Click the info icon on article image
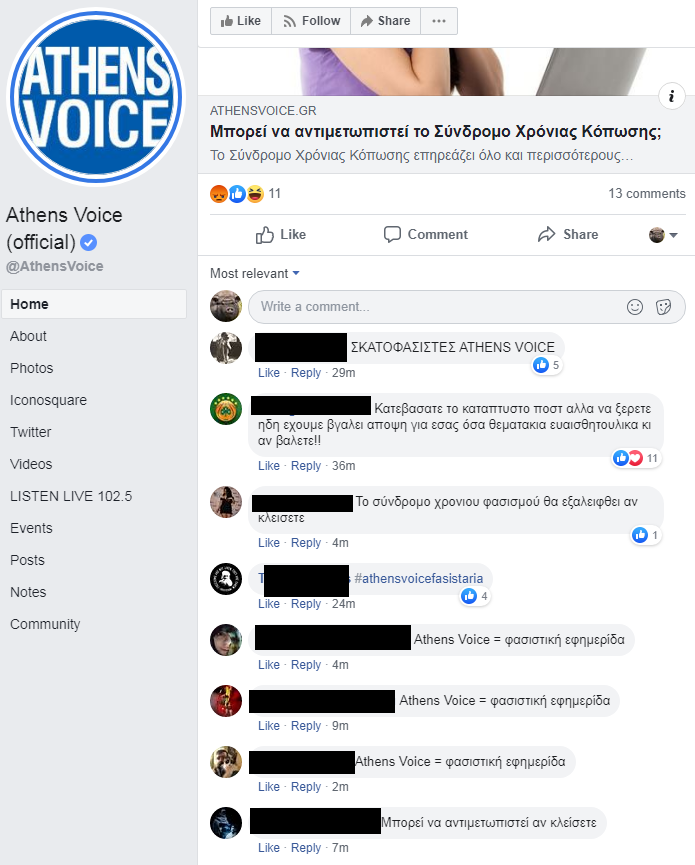 click(x=671, y=96)
